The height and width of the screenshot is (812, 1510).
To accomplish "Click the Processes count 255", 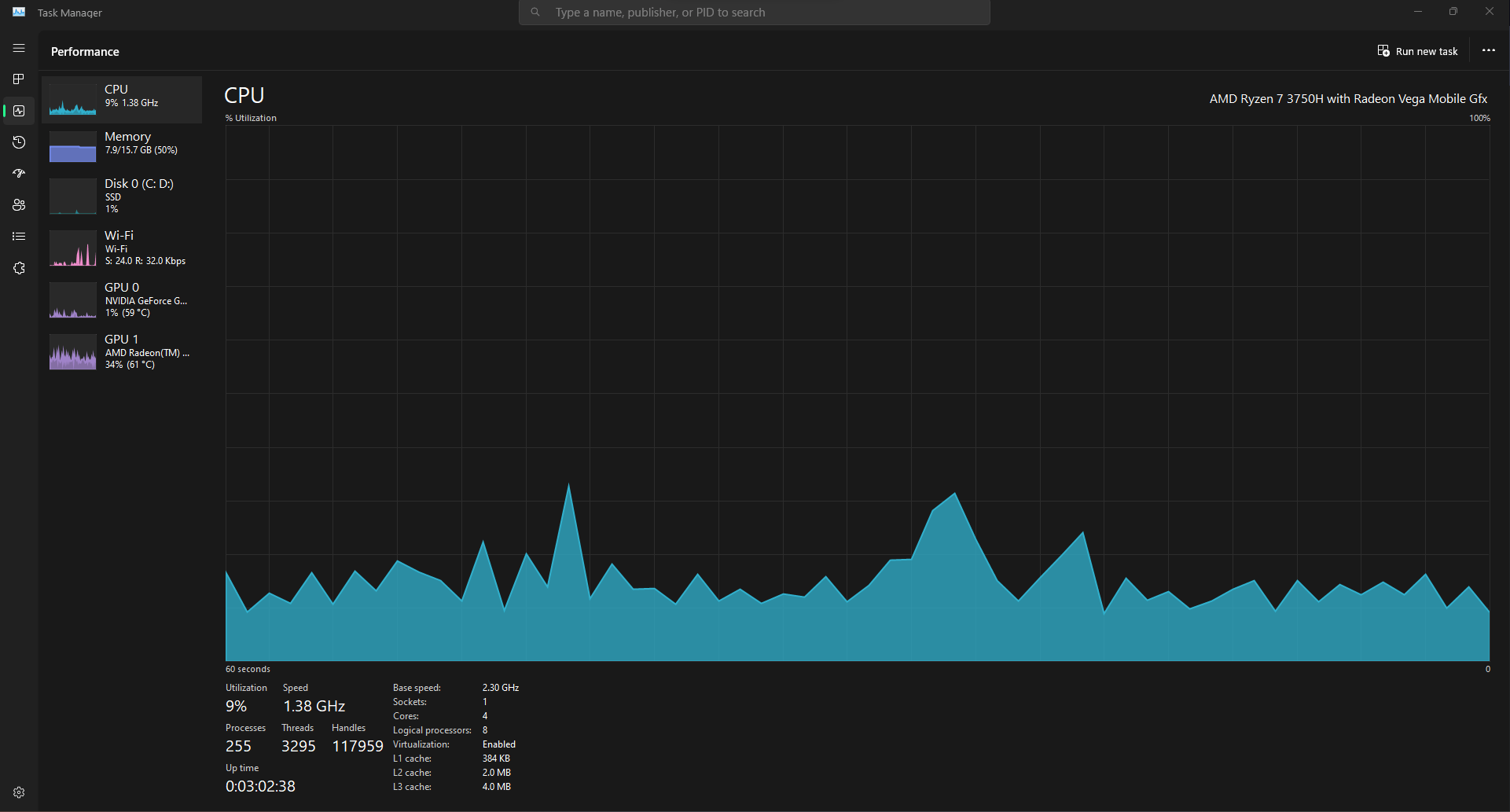I will [x=238, y=746].
